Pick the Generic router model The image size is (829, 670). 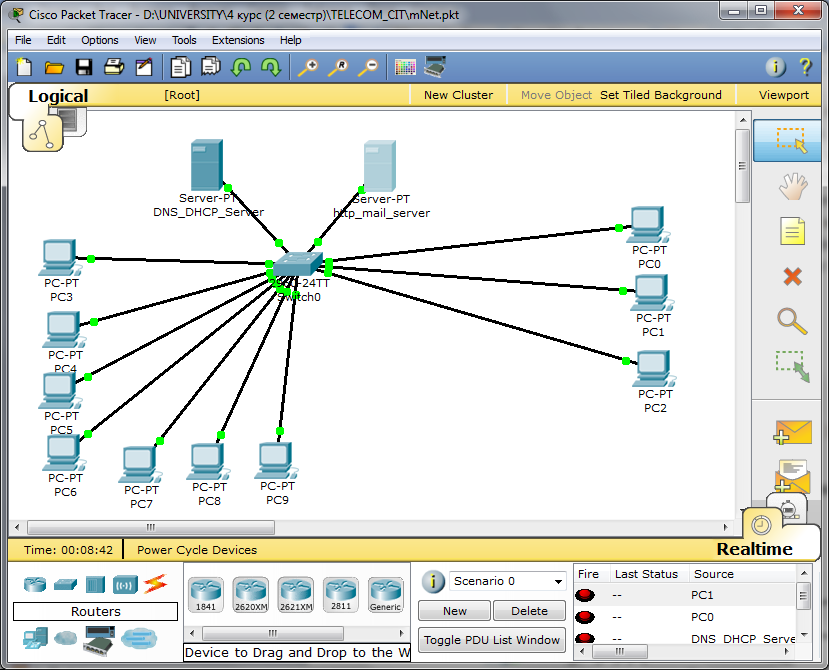(x=385, y=595)
